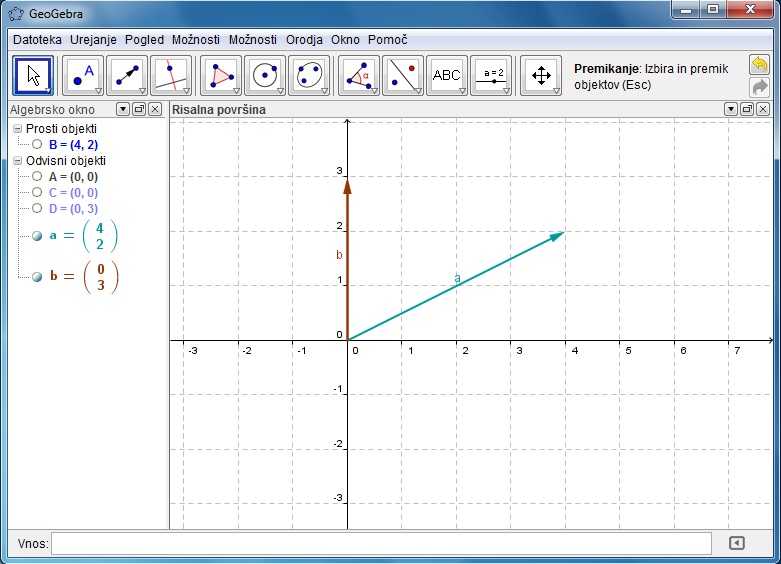
Task: Click the Vnos input field
Action: (380, 543)
